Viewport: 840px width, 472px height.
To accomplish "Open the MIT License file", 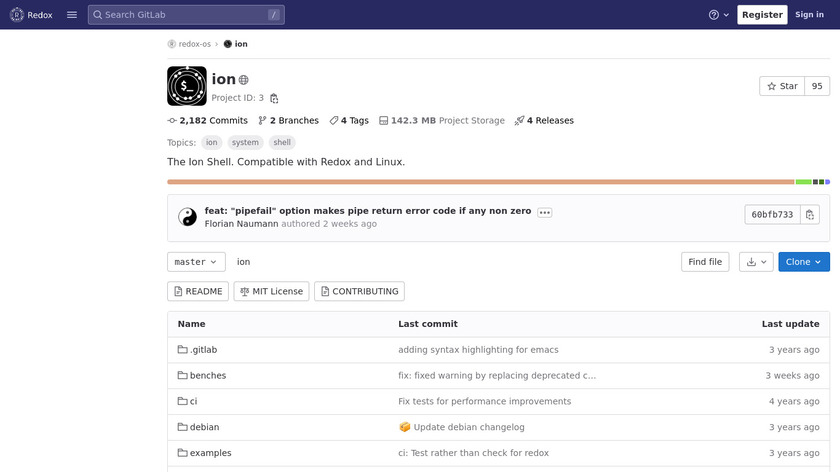I will pyautogui.click(x=271, y=291).
